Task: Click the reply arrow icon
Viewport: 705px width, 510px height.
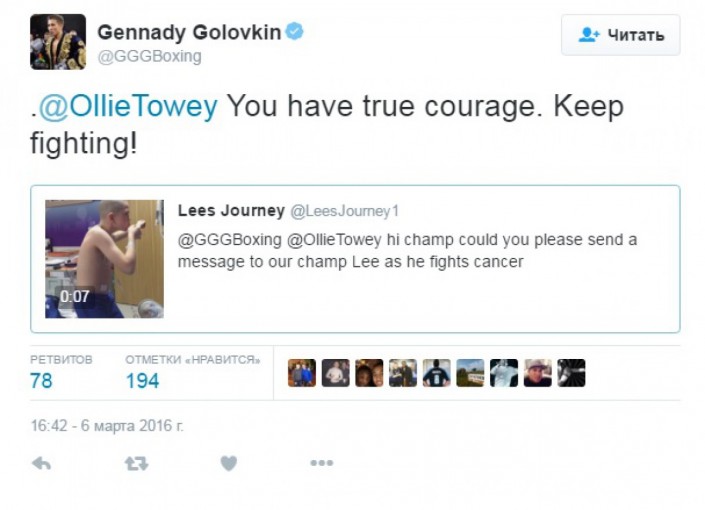Action: tap(42, 463)
